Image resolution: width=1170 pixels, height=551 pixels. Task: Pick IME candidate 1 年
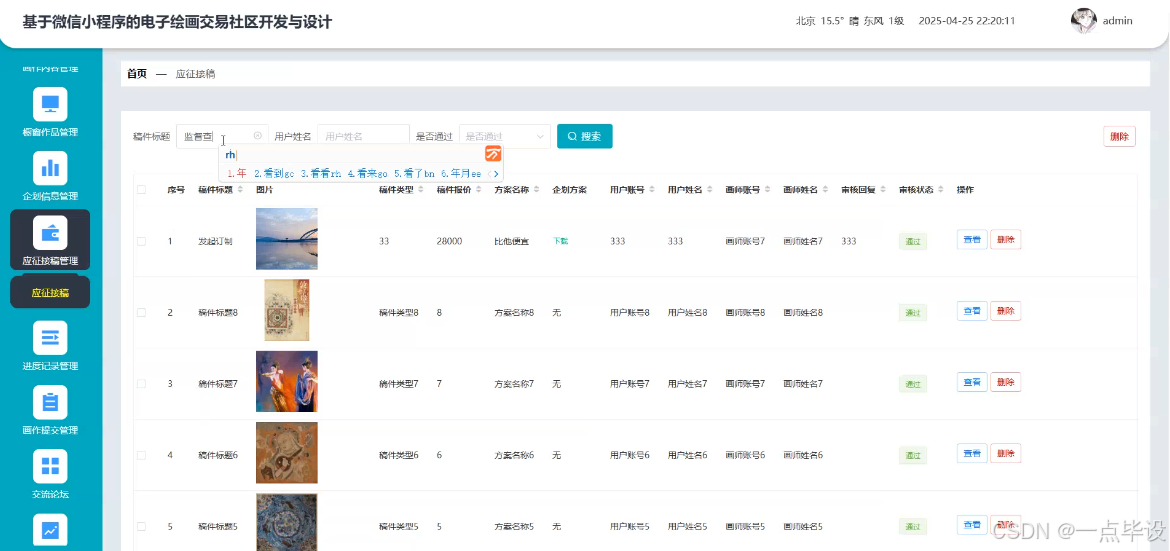(x=237, y=173)
